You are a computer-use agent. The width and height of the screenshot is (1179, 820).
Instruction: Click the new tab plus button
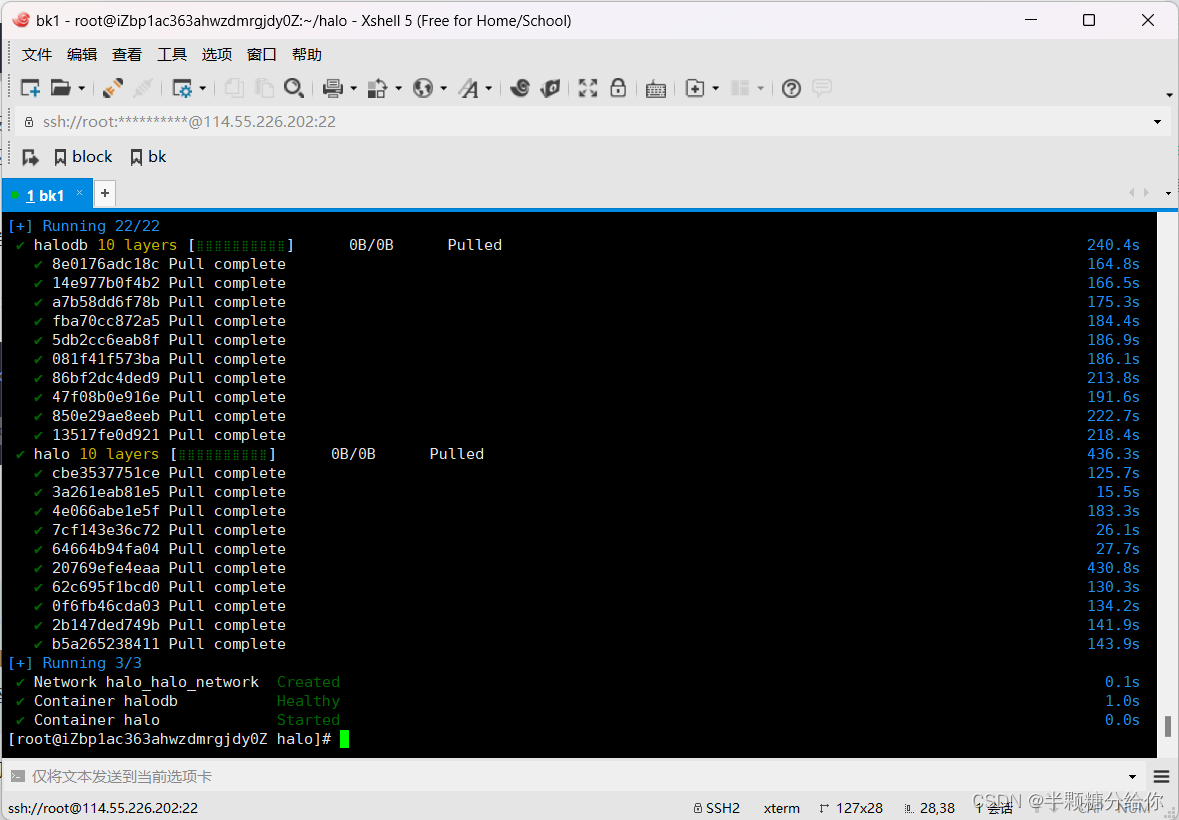click(104, 193)
